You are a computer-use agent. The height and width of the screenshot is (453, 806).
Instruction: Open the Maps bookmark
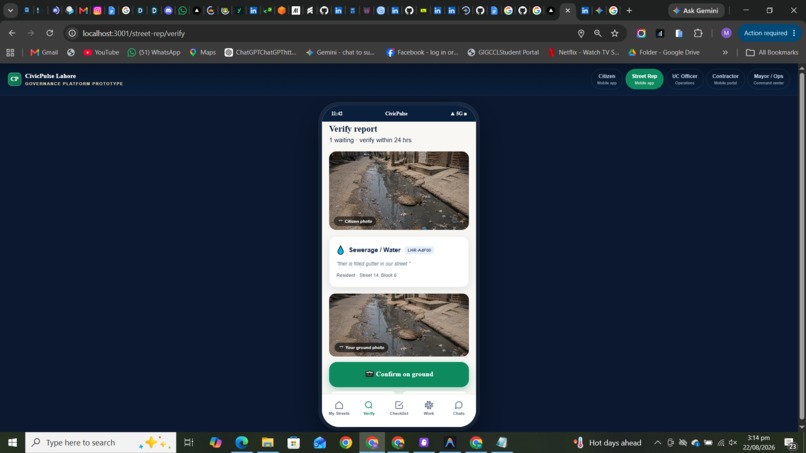[x=203, y=52]
